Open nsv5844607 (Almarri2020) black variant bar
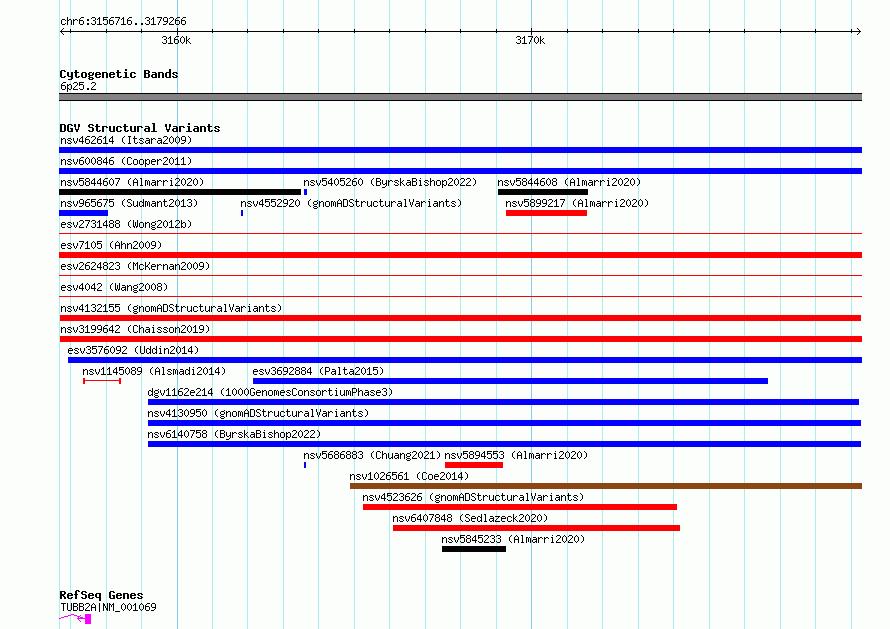 tap(180, 192)
